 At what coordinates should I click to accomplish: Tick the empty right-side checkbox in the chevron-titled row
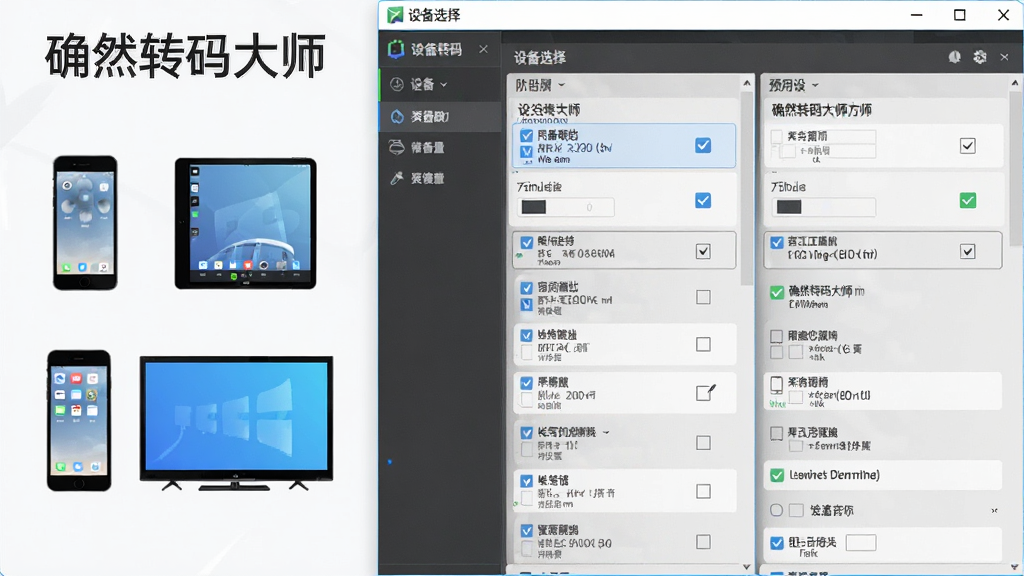click(x=703, y=443)
